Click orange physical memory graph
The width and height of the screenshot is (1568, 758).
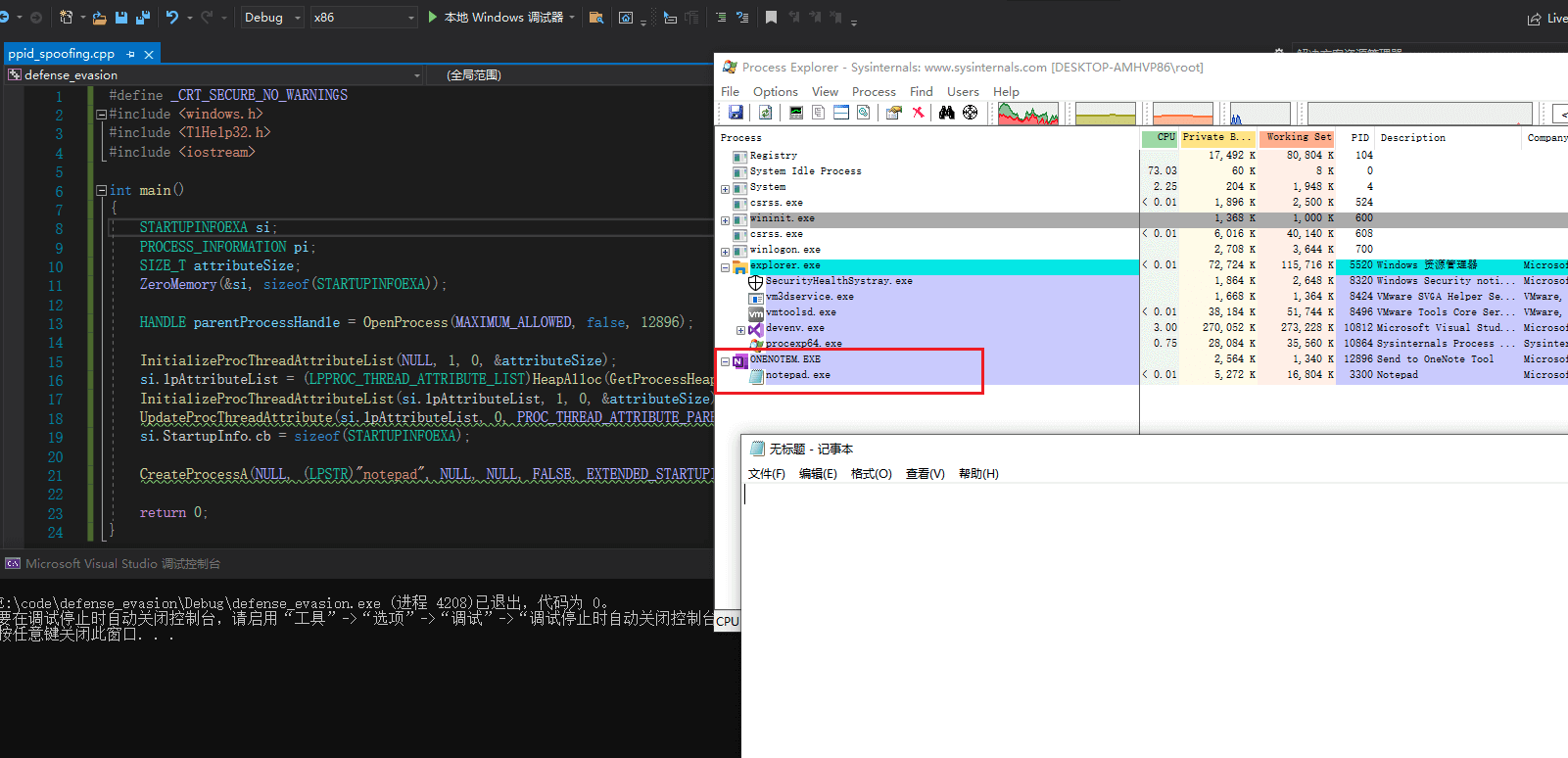[1183, 114]
